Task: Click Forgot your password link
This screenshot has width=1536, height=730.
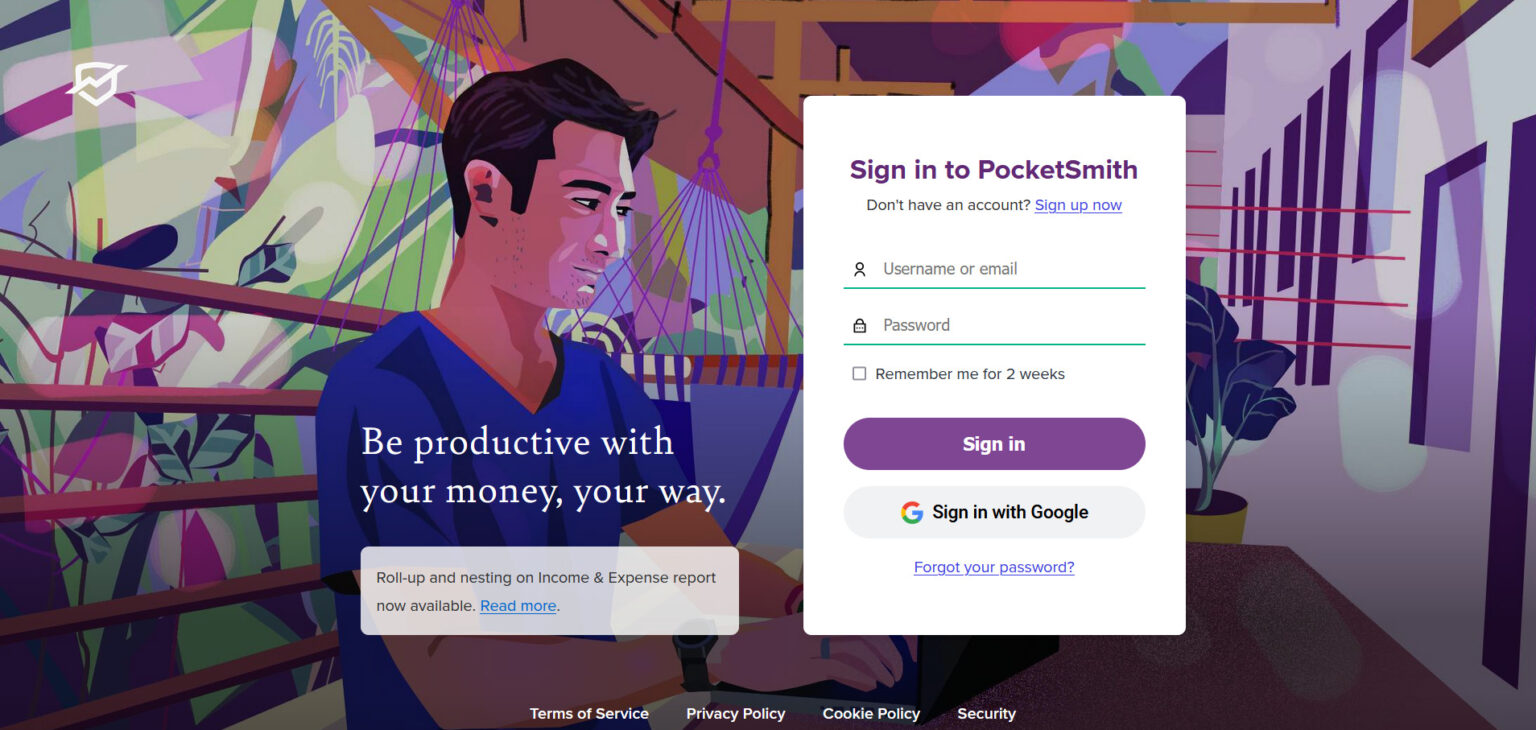Action: (x=993, y=567)
